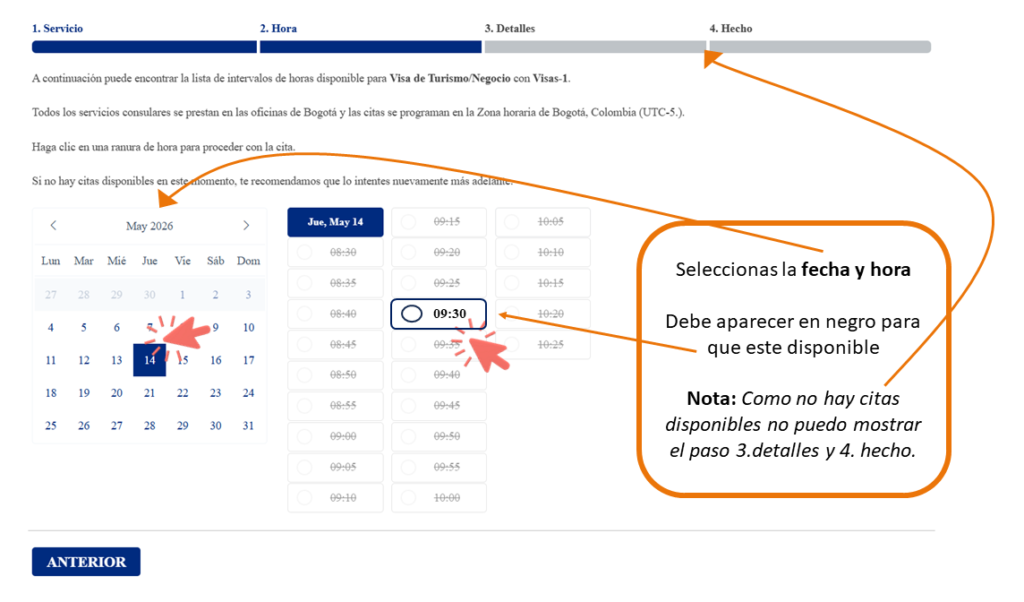Select the 08:30 time slot
The image size is (1024, 602).
pyautogui.click(x=335, y=252)
